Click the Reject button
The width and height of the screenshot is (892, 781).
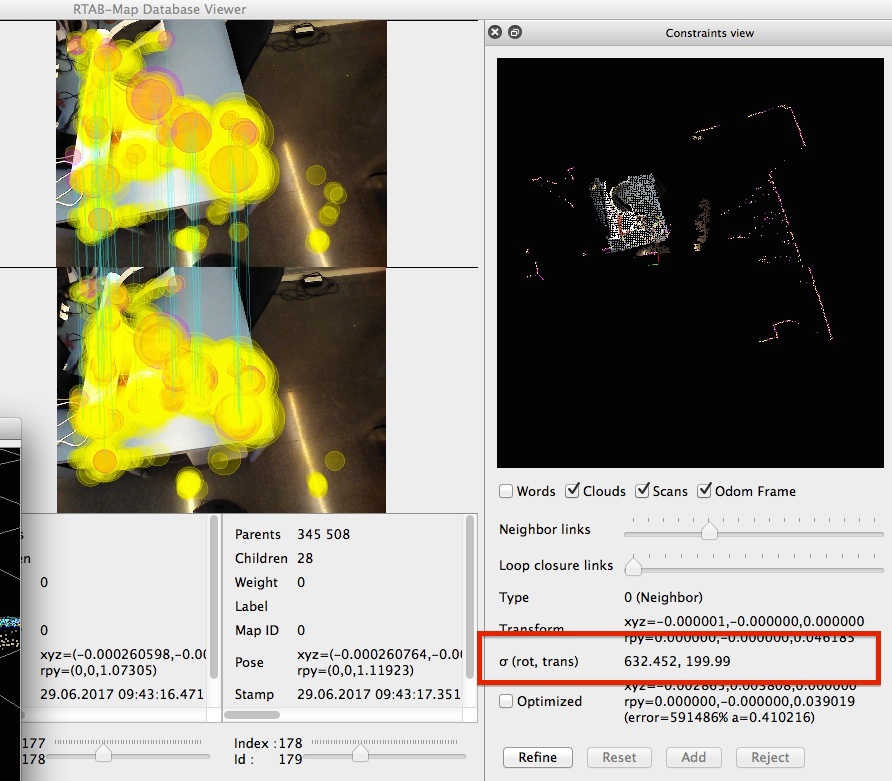point(770,757)
